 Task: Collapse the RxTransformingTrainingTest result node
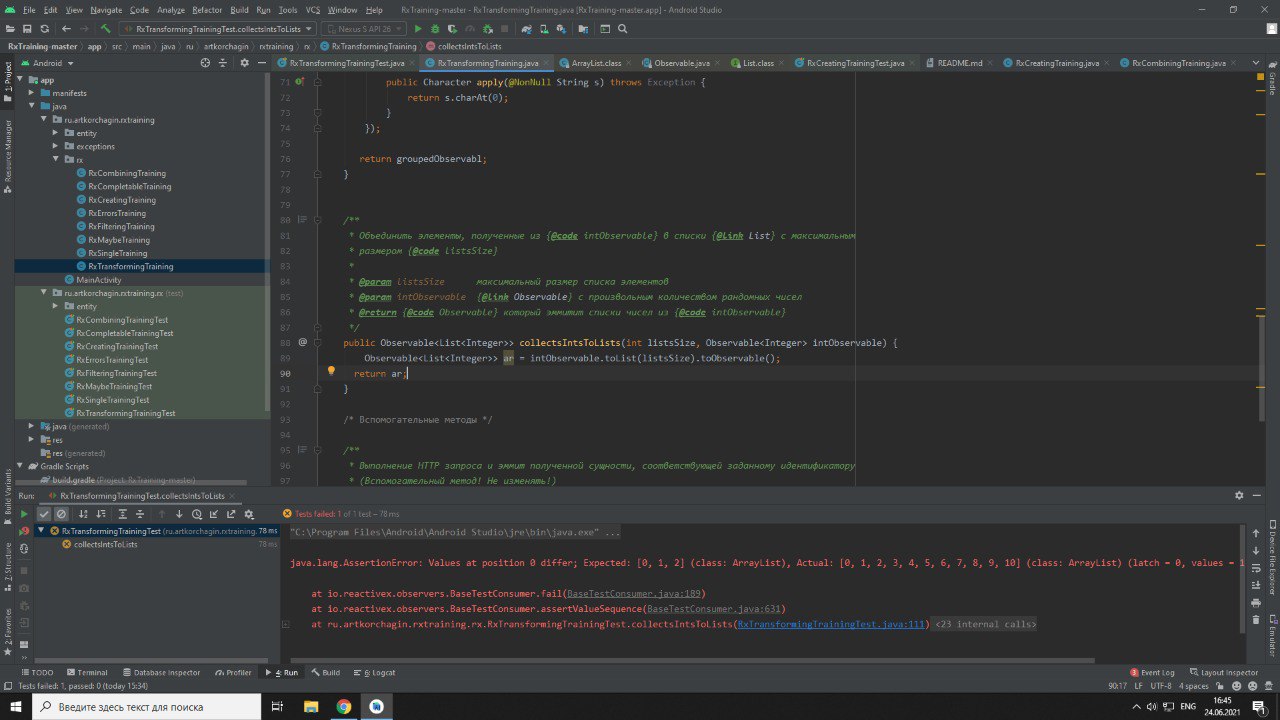pyautogui.click(x=41, y=531)
